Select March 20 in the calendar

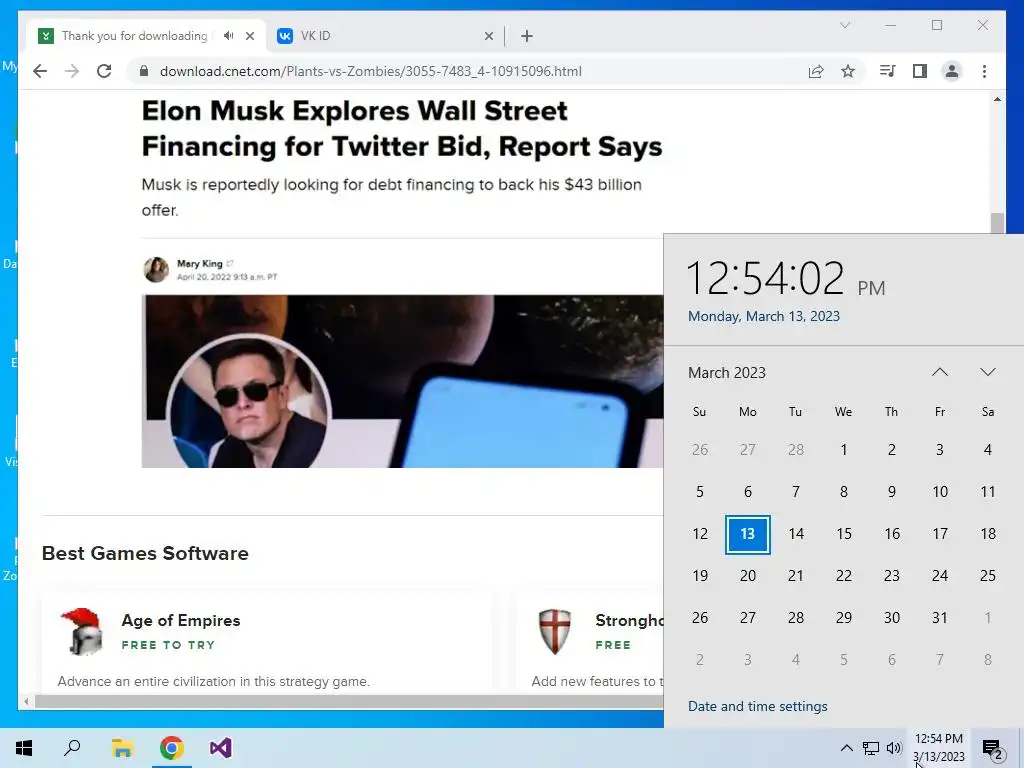748,576
